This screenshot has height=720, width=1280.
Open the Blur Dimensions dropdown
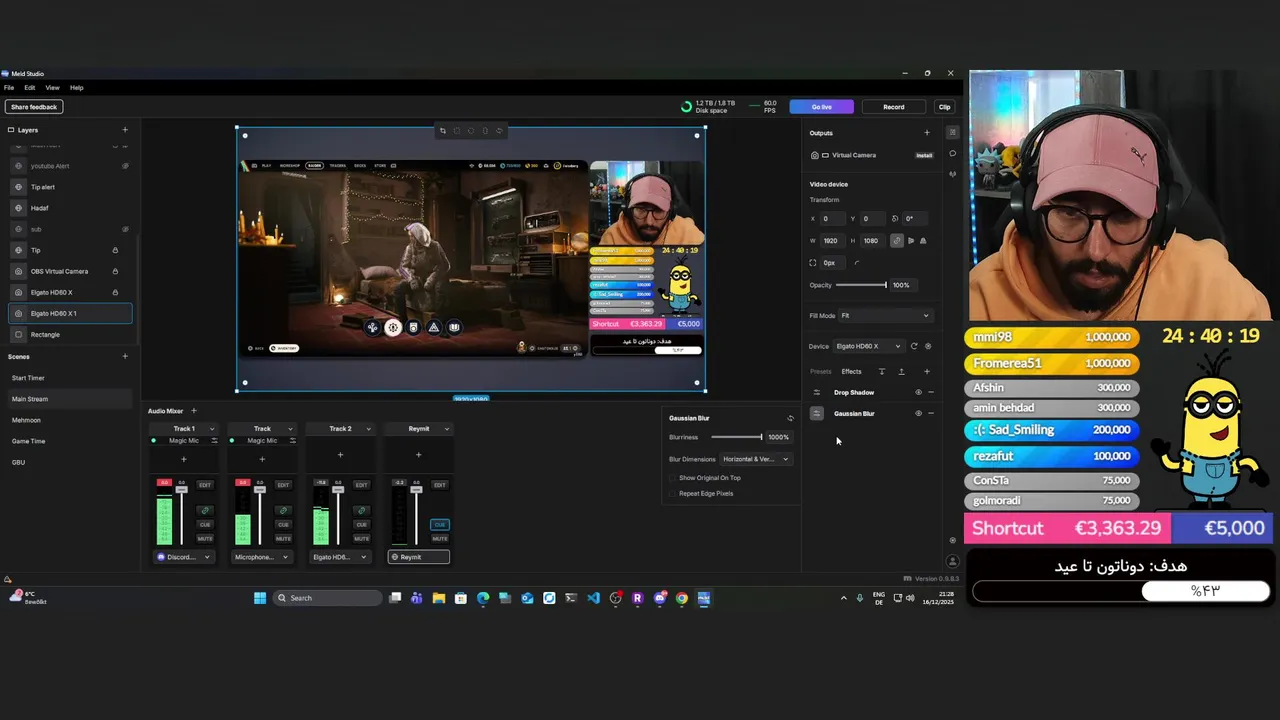(756, 459)
